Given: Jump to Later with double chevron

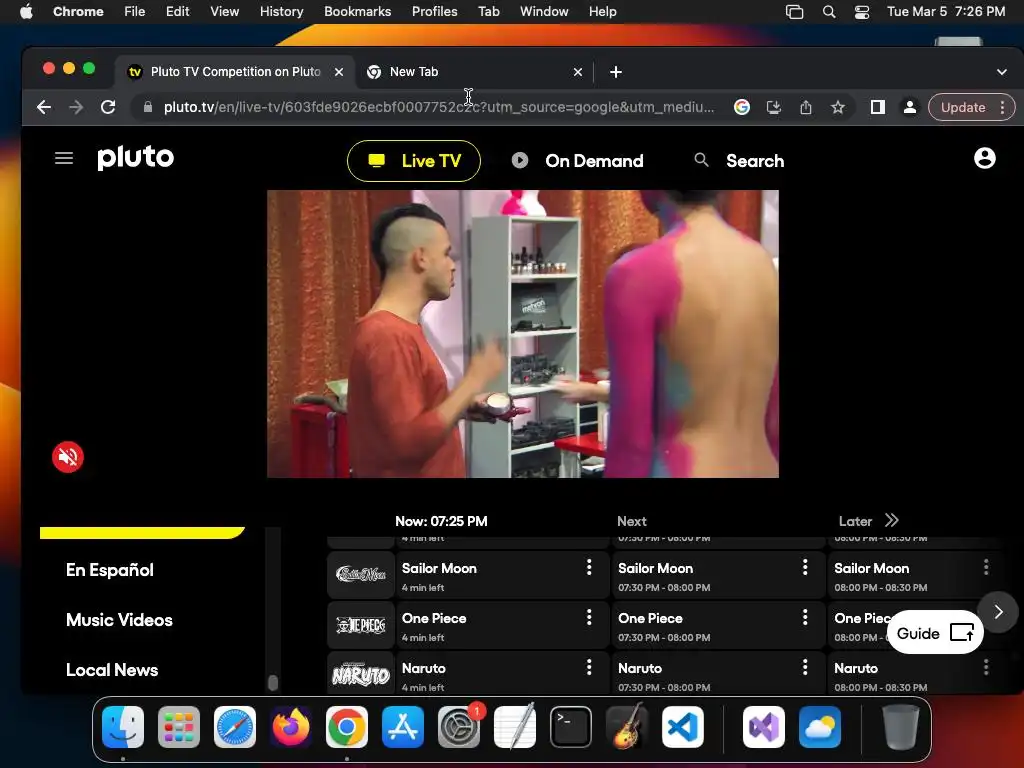Looking at the screenshot, I should click(x=891, y=520).
